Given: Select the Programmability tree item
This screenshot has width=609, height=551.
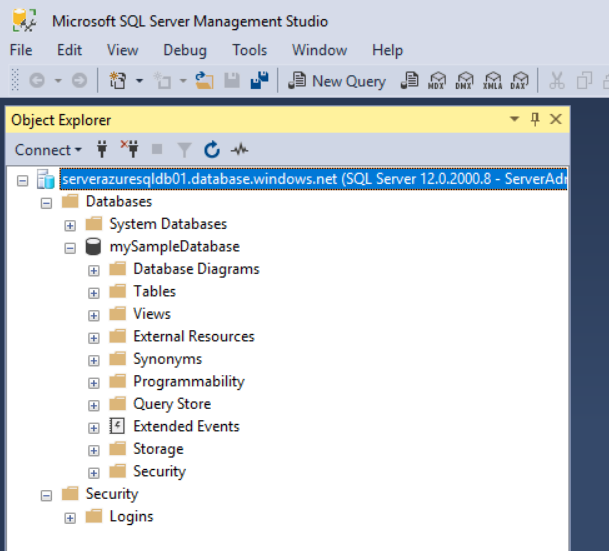Looking at the screenshot, I should point(189,381).
